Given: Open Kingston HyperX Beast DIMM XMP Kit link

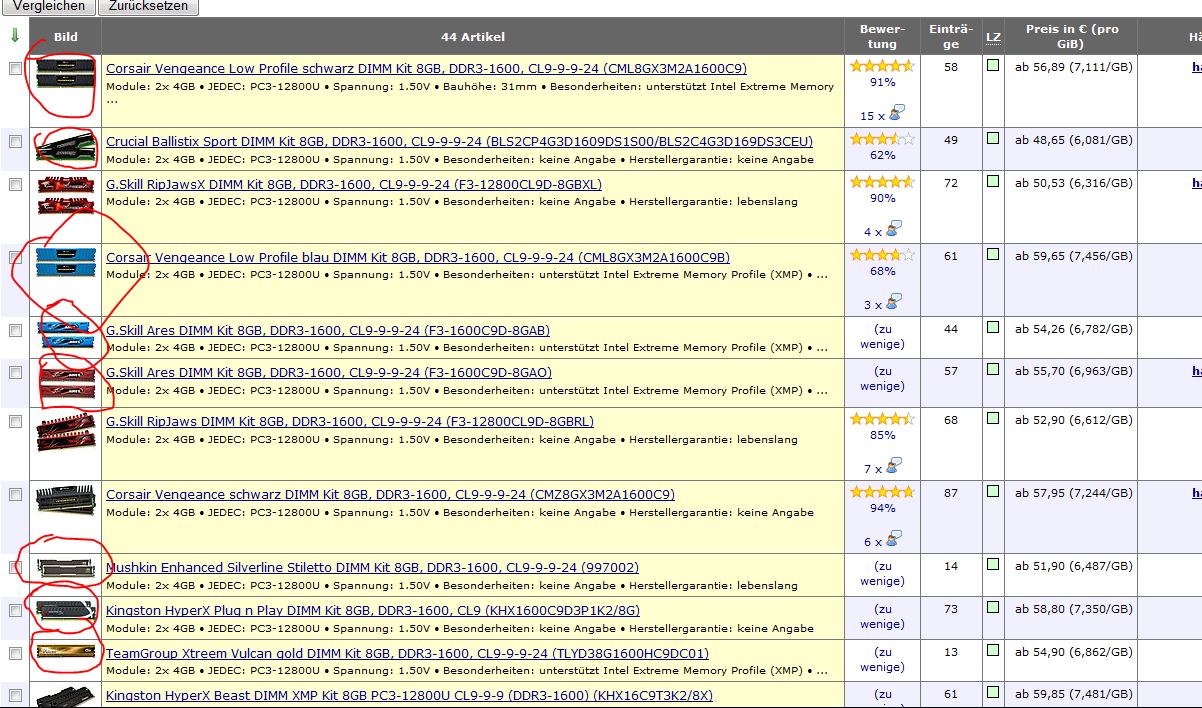Looking at the screenshot, I should click(x=409, y=696).
